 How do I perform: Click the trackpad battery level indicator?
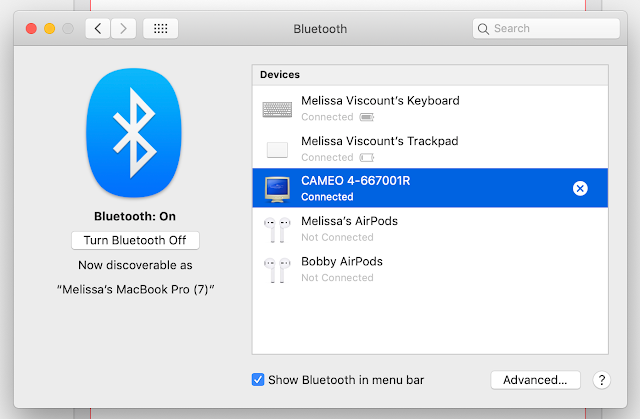pyautogui.click(x=367, y=157)
